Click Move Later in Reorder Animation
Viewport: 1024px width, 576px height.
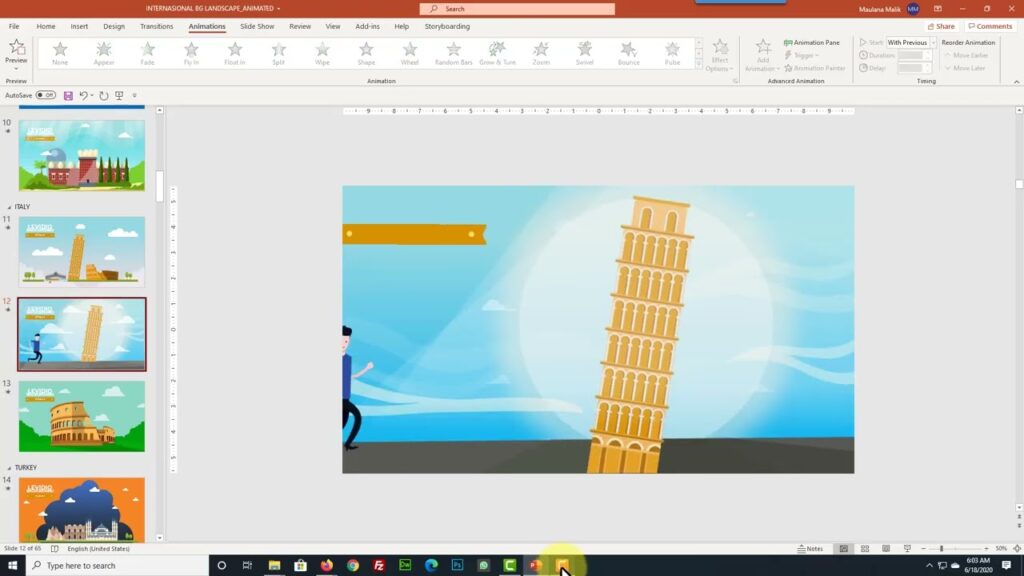[x=965, y=68]
